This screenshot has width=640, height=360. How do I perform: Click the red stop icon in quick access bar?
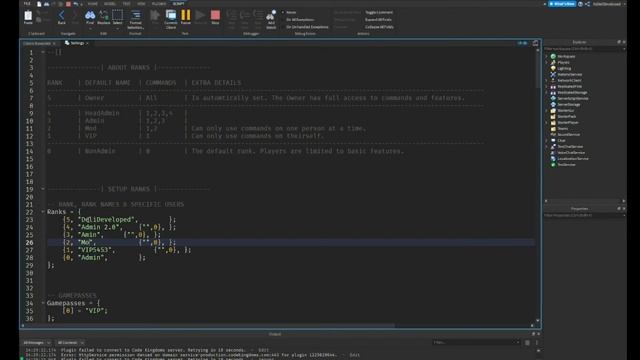pyautogui.click(x=68, y=4)
